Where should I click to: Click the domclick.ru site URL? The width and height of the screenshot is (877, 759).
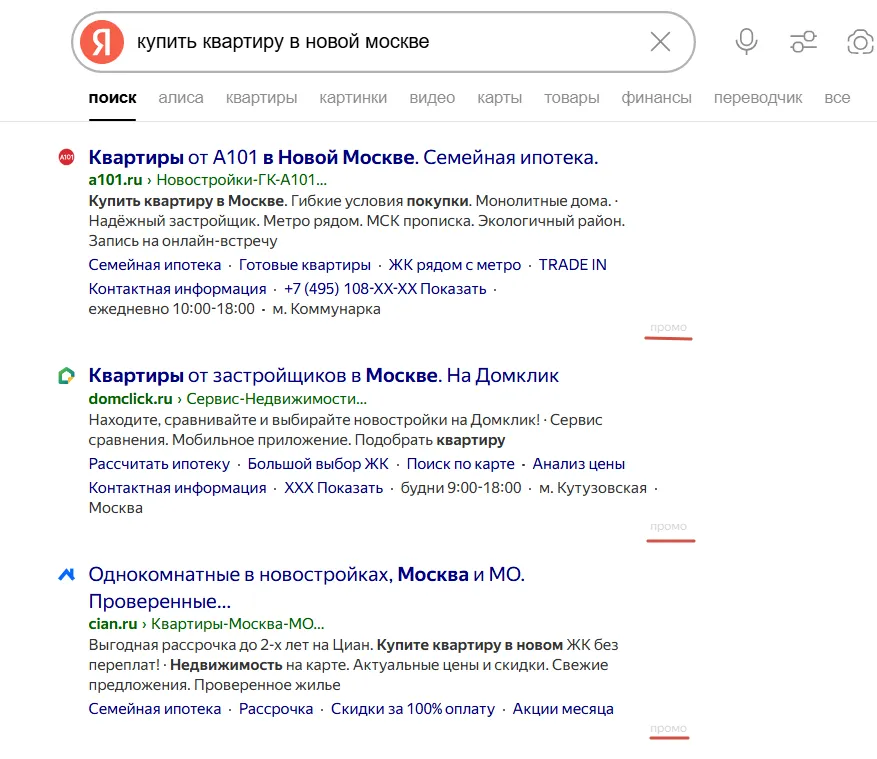point(130,399)
